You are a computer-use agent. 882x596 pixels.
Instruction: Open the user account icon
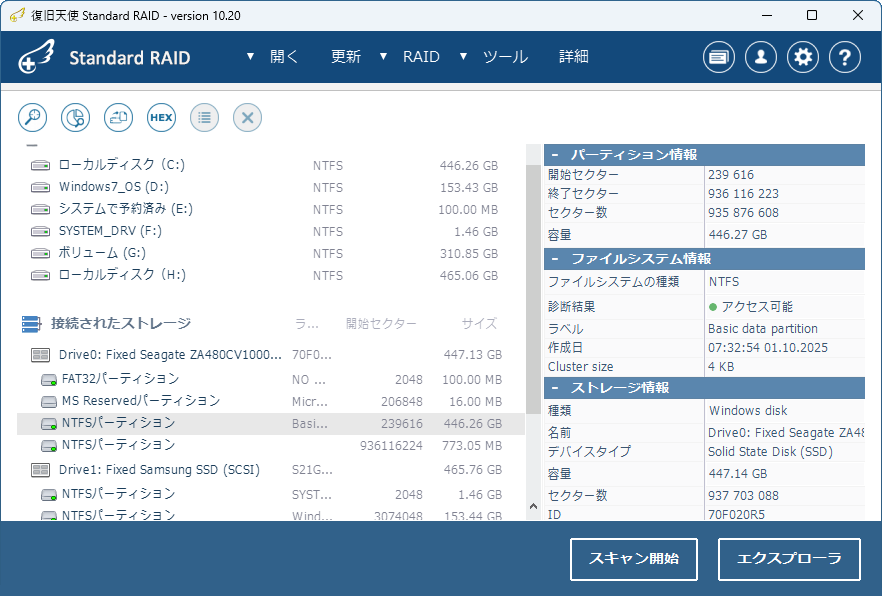(761, 57)
